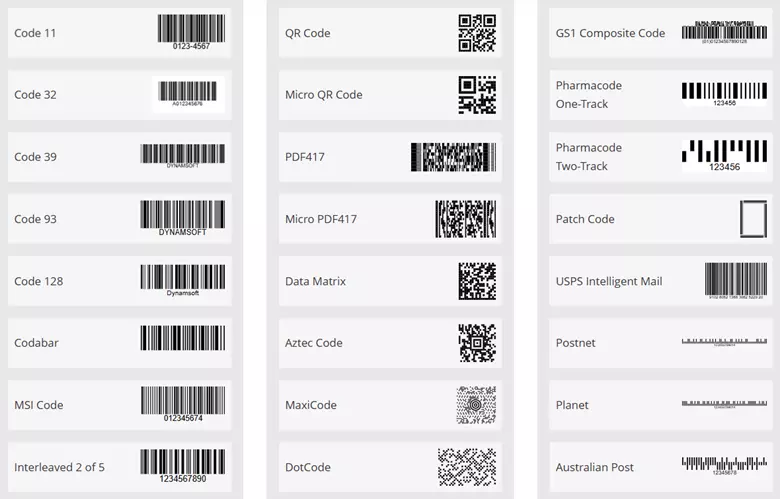780x499 pixels.
Task: Click the PDF417 barcode image
Action: [453, 157]
